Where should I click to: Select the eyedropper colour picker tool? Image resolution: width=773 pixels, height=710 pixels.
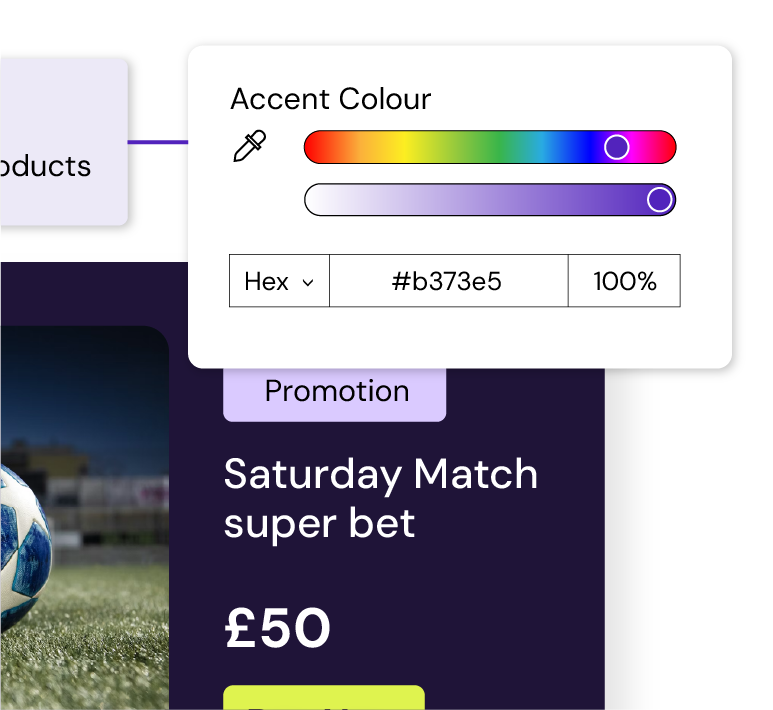click(249, 147)
